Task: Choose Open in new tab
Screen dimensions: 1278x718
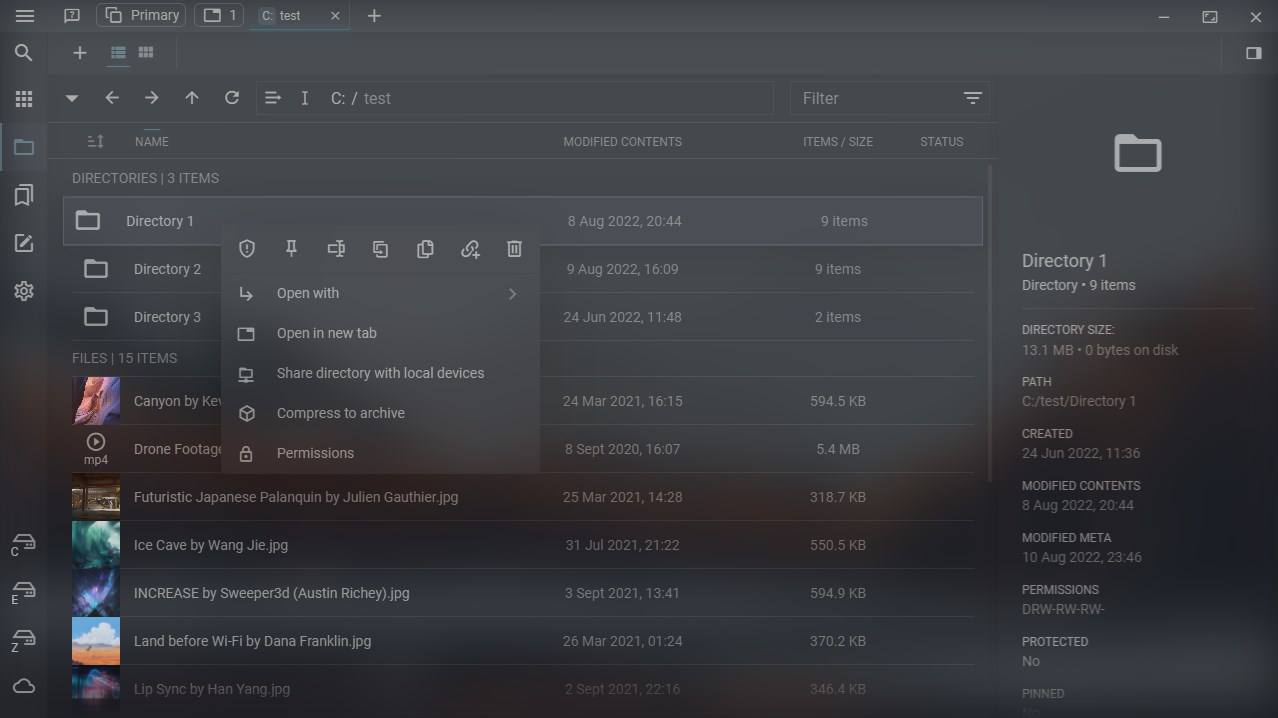Action: coord(380,333)
